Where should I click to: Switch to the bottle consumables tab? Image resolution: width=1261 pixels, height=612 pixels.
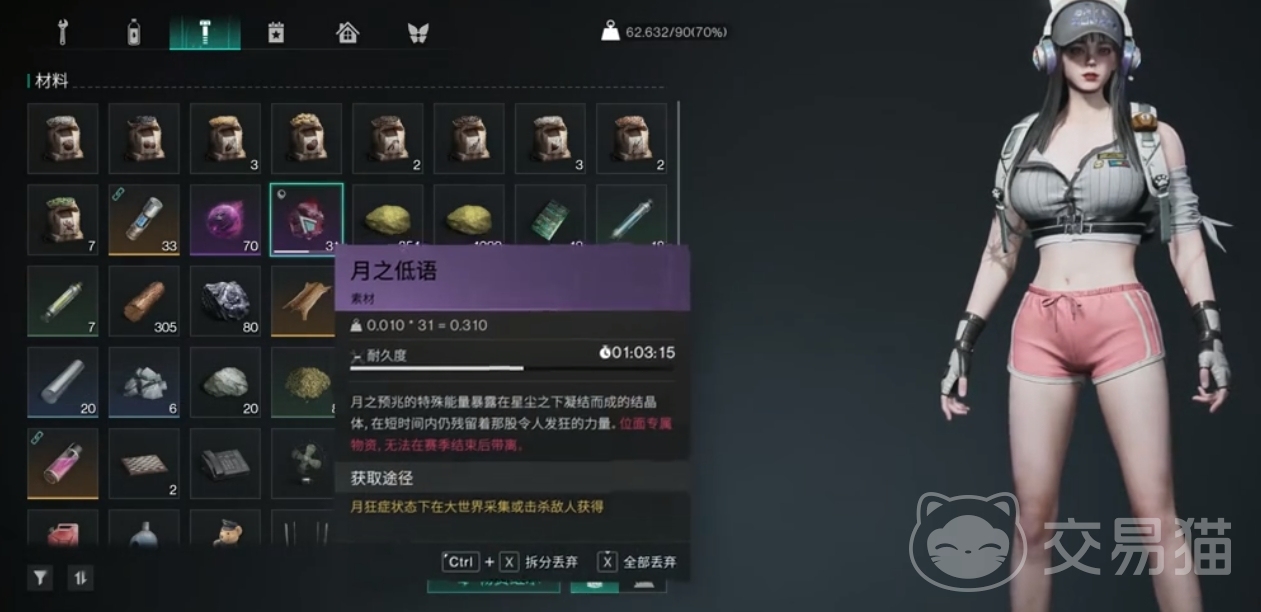(x=133, y=32)
